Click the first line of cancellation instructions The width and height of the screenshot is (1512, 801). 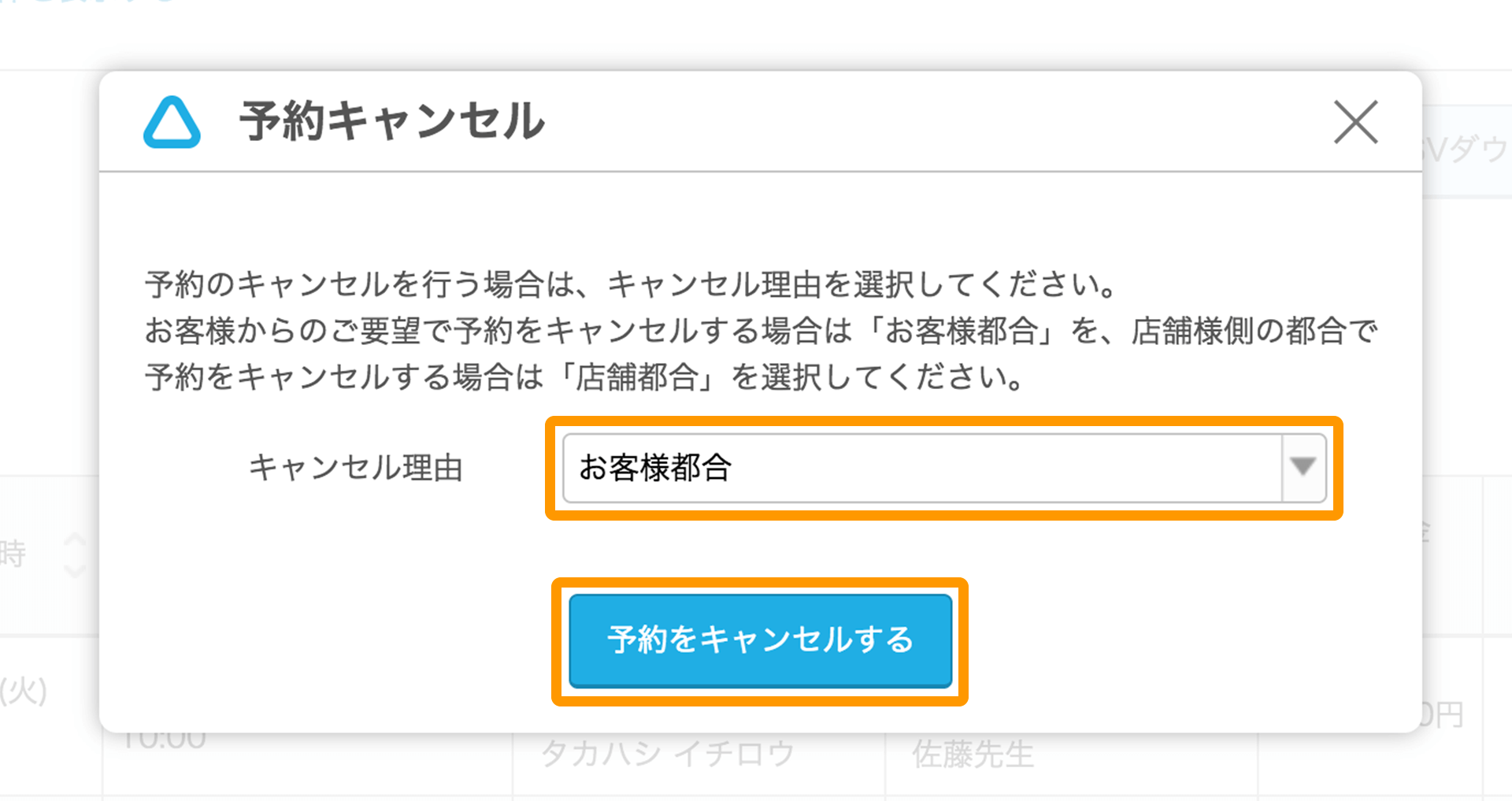630,284
